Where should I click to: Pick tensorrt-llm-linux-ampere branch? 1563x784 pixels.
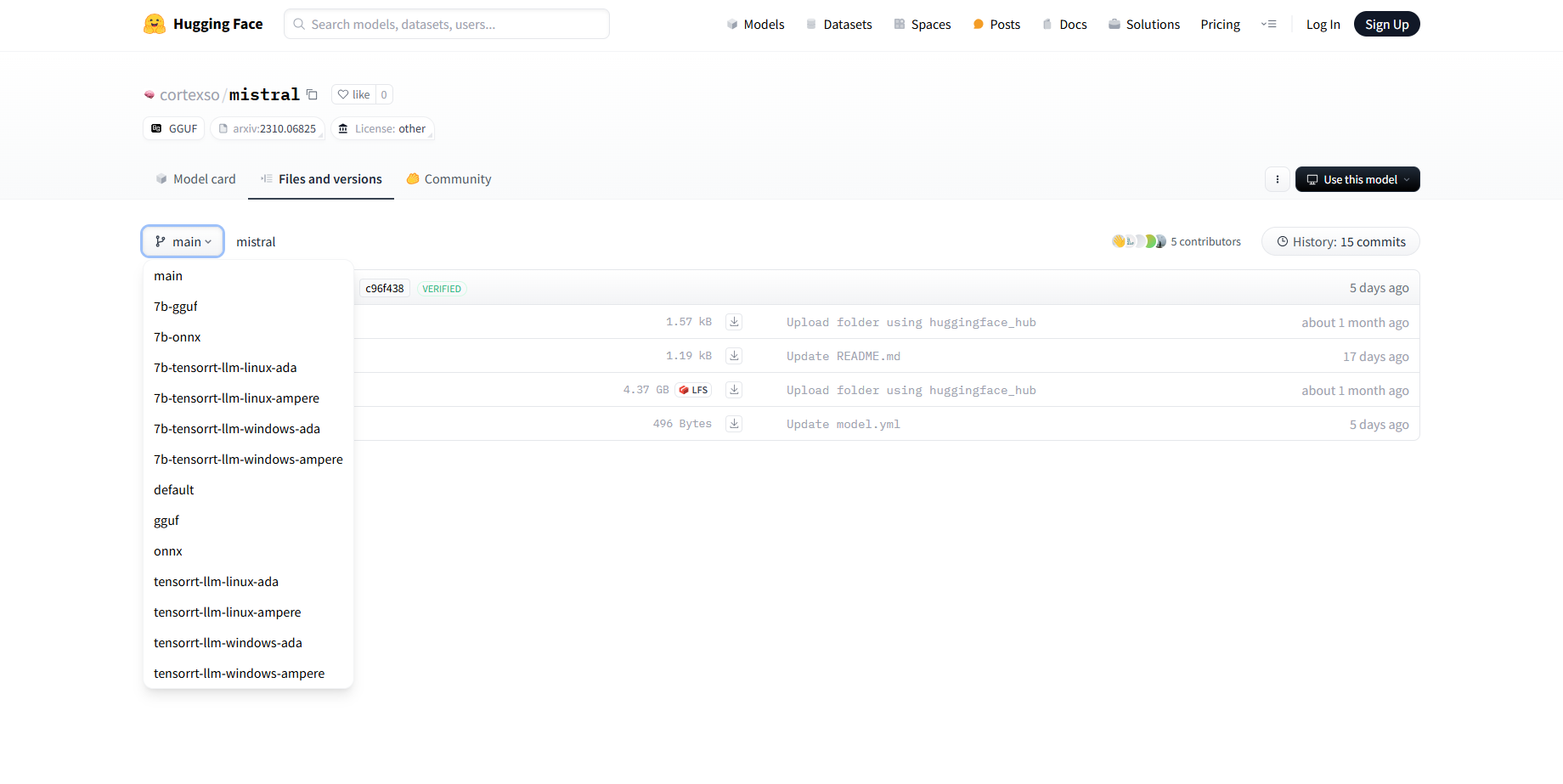(248, 612)
